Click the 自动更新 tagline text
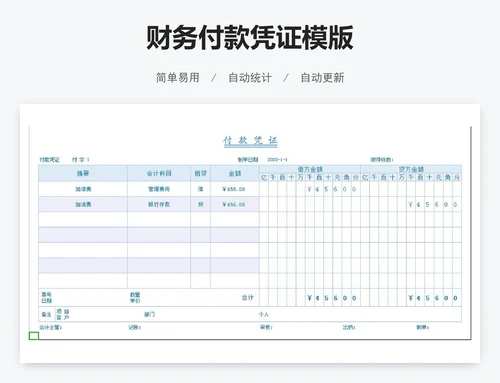 [x=322, y=78]
